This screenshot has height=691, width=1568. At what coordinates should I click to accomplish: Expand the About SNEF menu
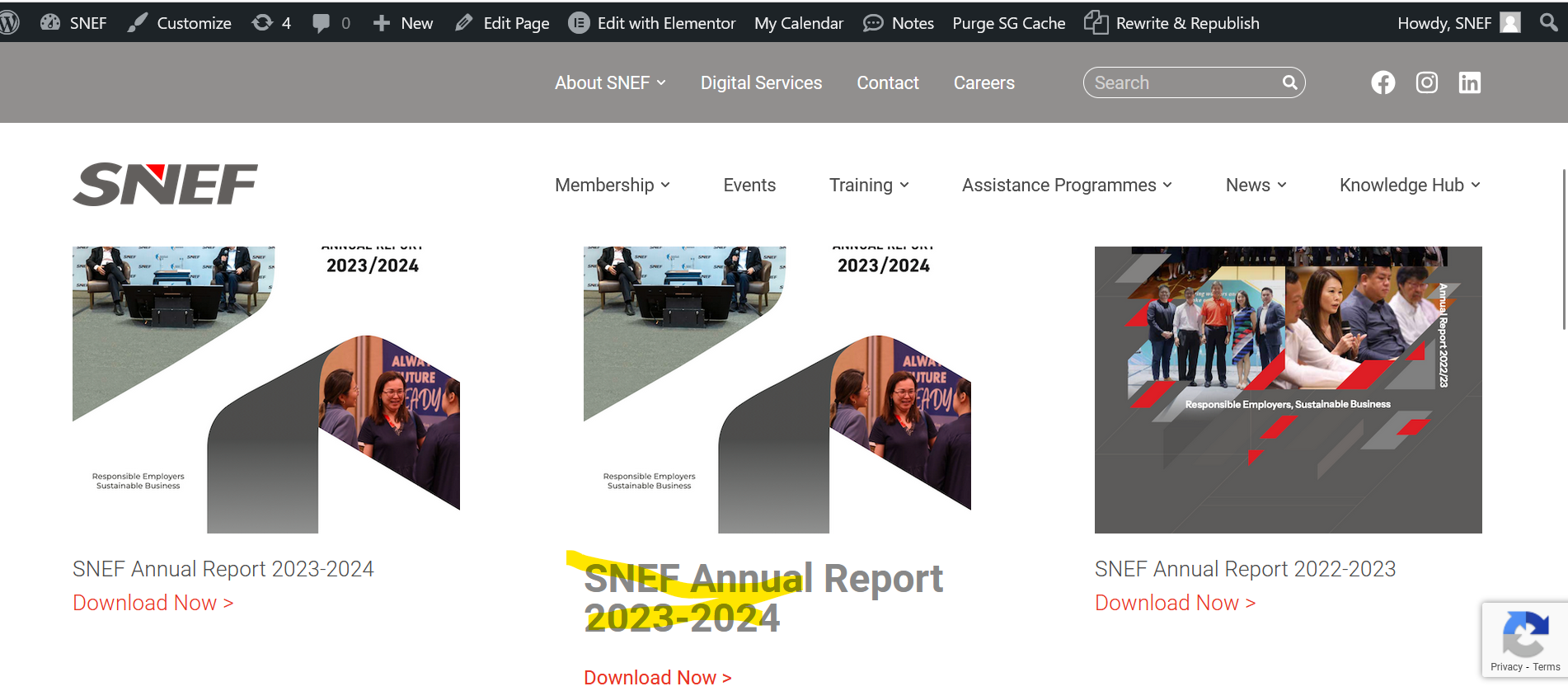[x=610, y=82]
